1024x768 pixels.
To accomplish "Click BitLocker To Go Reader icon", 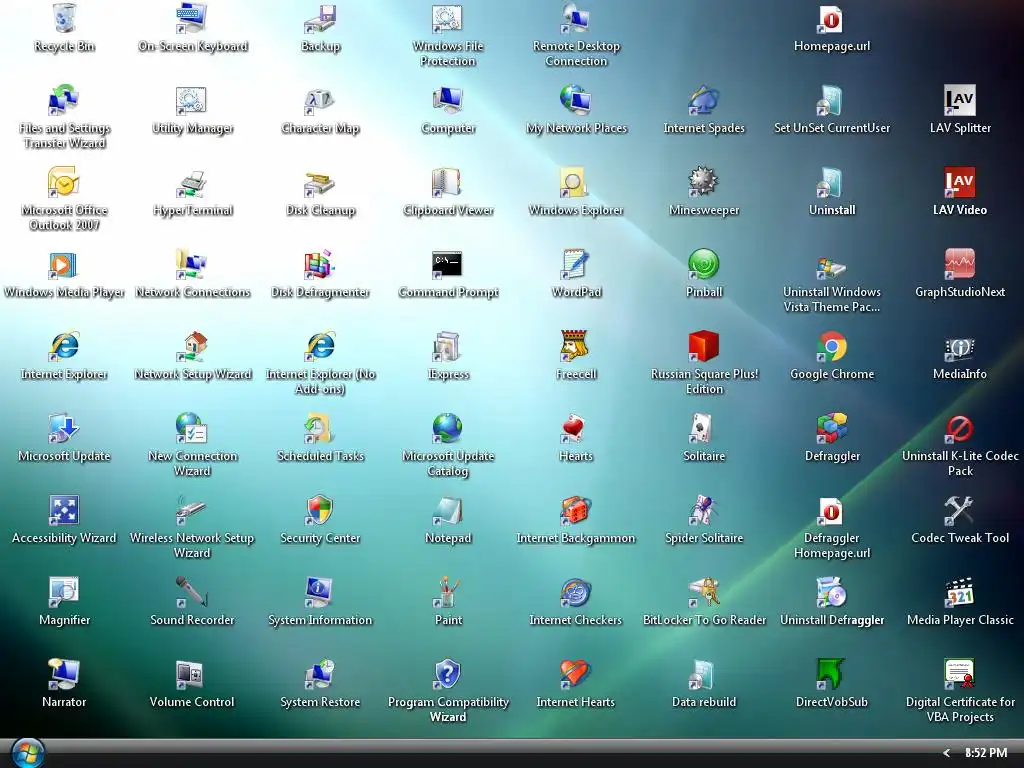I will (704, 592).
